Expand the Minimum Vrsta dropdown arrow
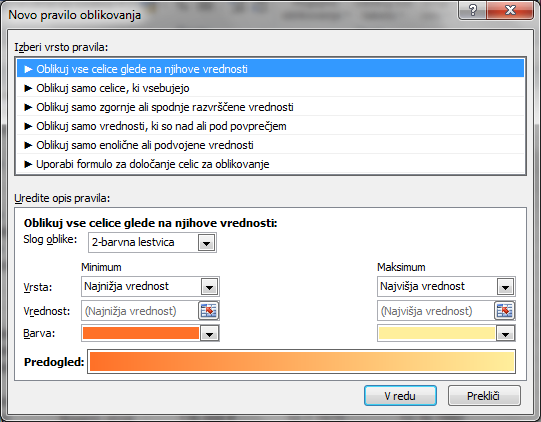541x422 pixels. (x=209, y=287)
